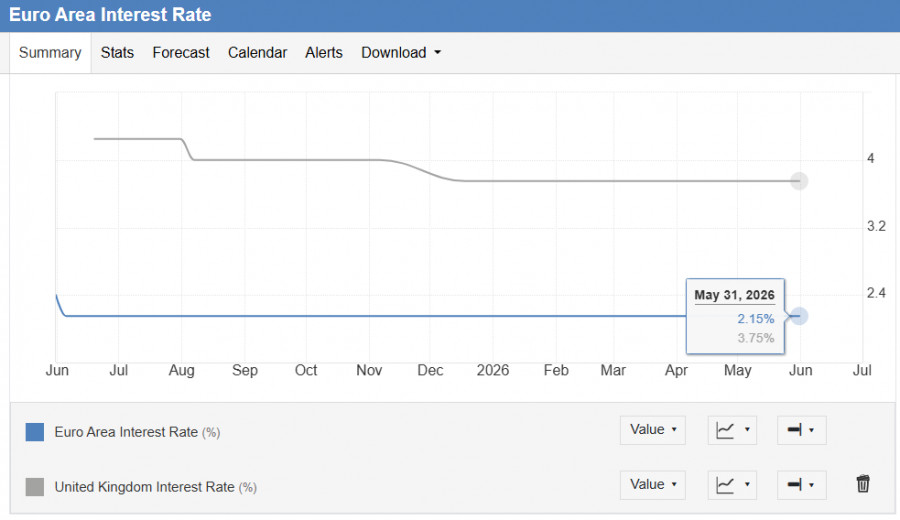The image size is (900, 520).
Task: Expand Value dropdown for United Kingdom Interest Rate
Action: [653, 485]
